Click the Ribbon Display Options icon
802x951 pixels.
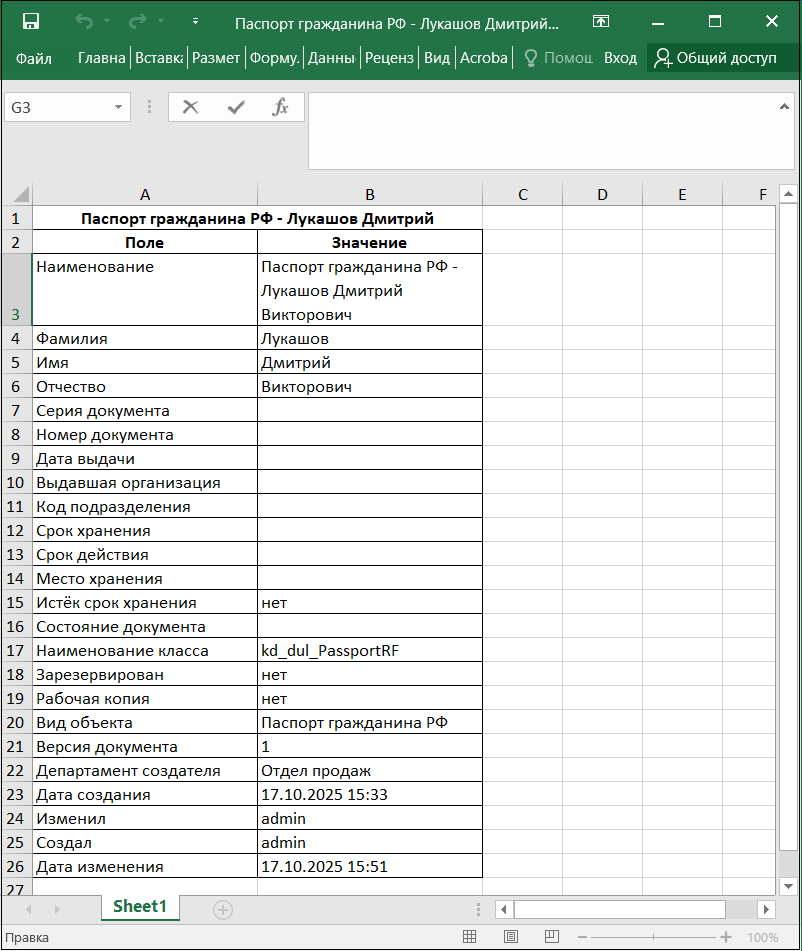click(601, 22)
